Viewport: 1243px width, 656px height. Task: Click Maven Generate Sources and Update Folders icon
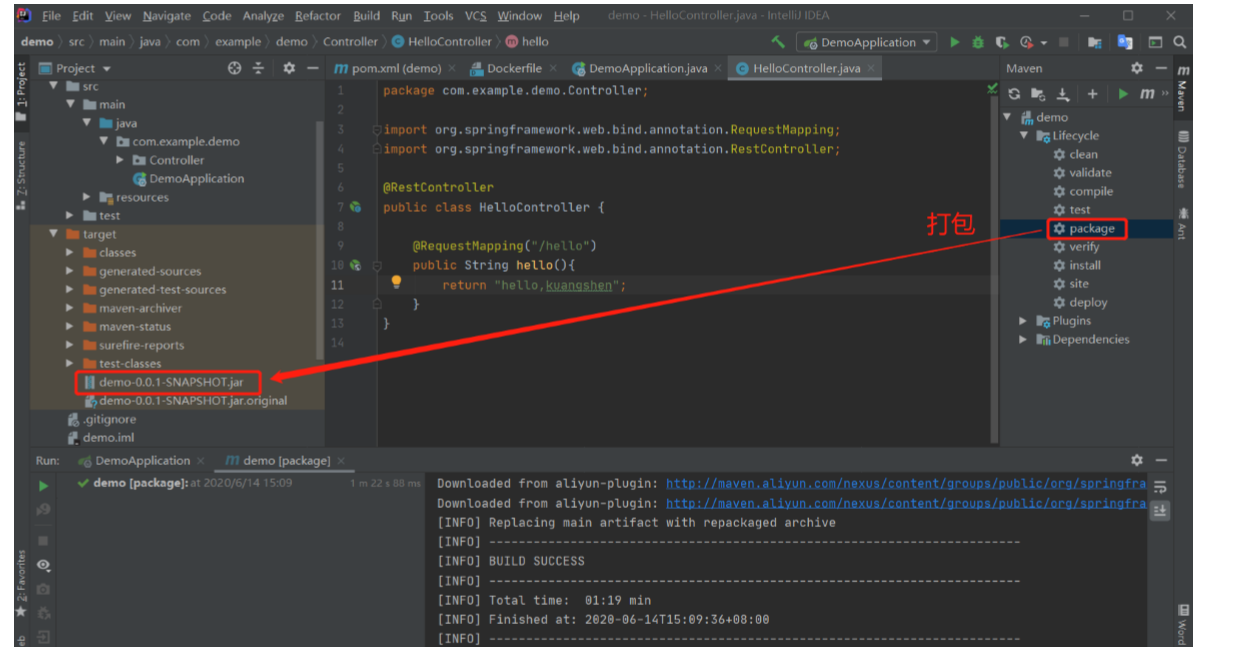tap(1039, 94)
